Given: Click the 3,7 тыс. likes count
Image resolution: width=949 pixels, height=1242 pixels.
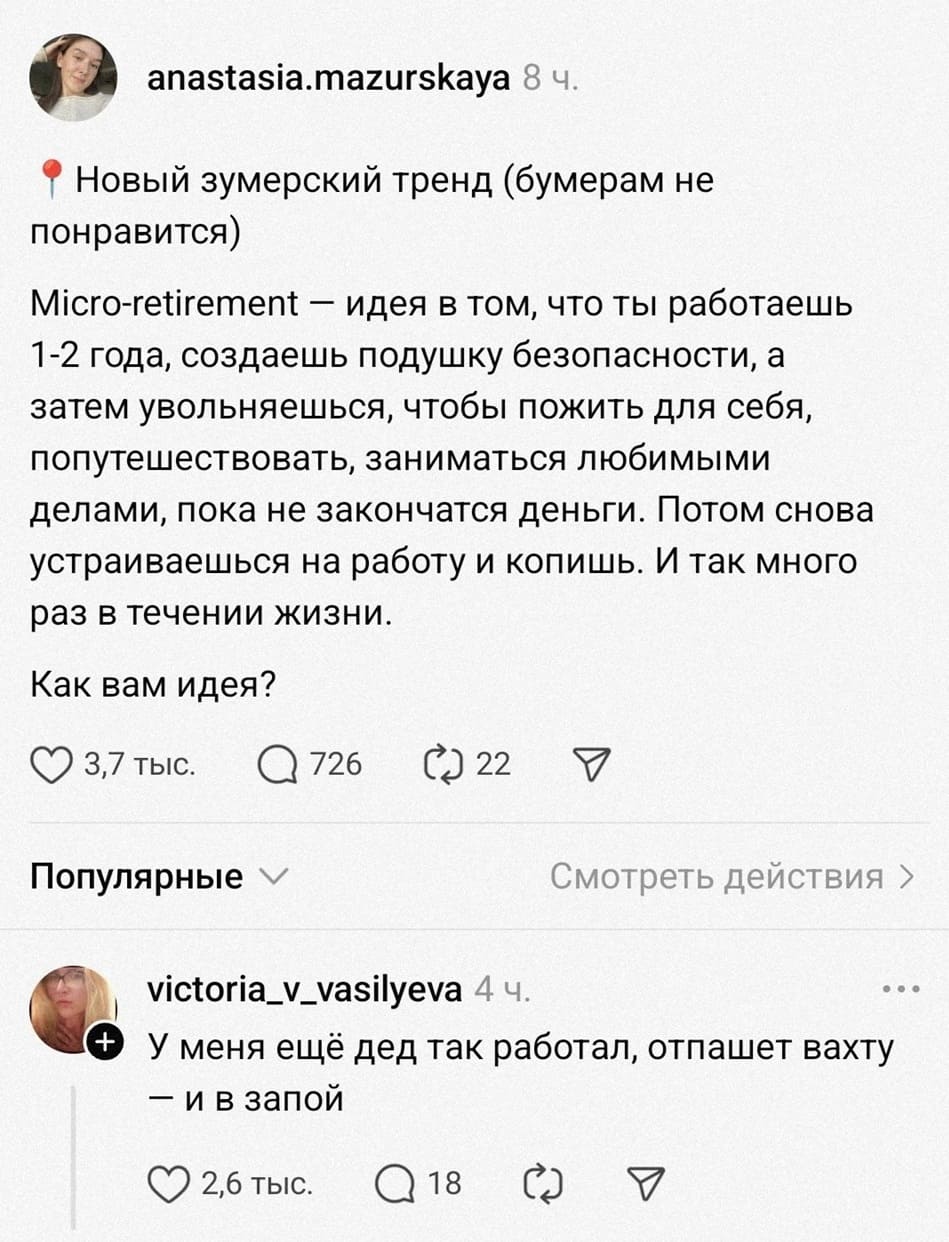Looking at the screenshot, I should click(x=139, y=766).
